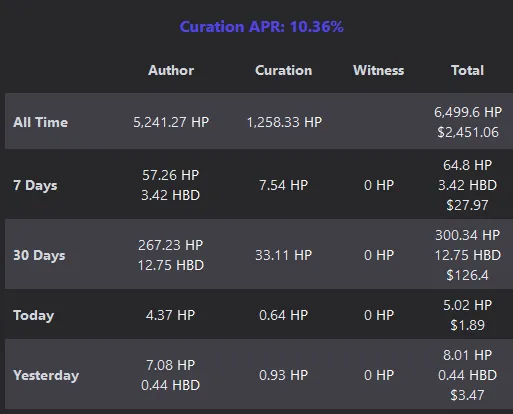513x414 pixels.
Task: Click the 4.37 HP today author value
Action: 170,315
